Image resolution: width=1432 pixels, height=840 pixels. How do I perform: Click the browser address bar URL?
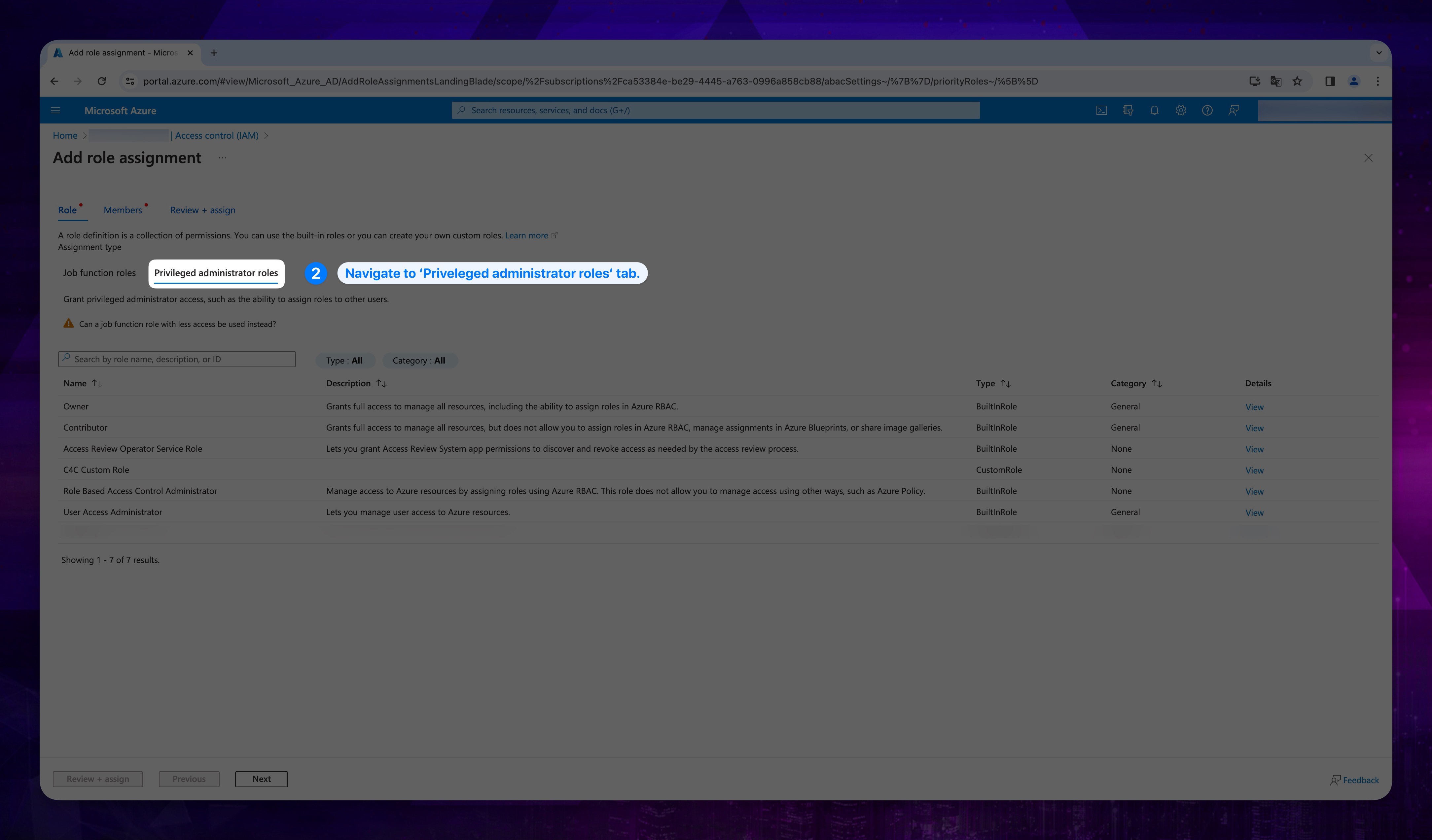(x=591, y=81)
